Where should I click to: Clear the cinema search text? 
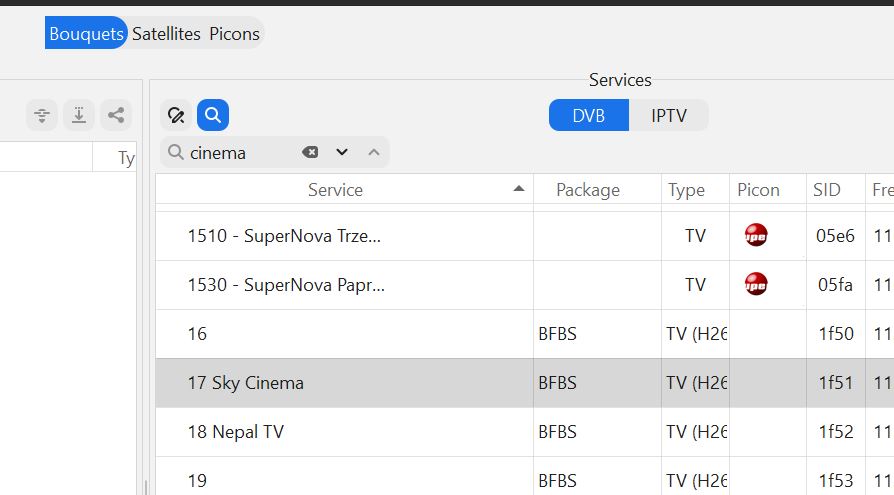[310, 152]
